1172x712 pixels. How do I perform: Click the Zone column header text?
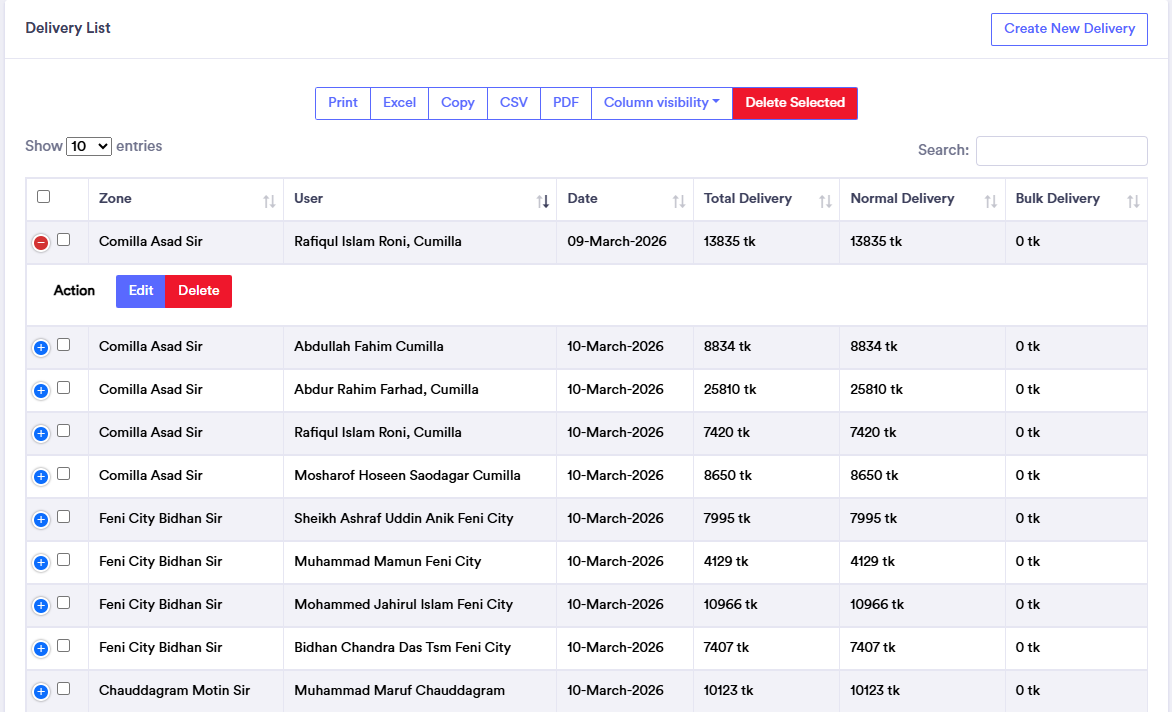coord(115,199)
